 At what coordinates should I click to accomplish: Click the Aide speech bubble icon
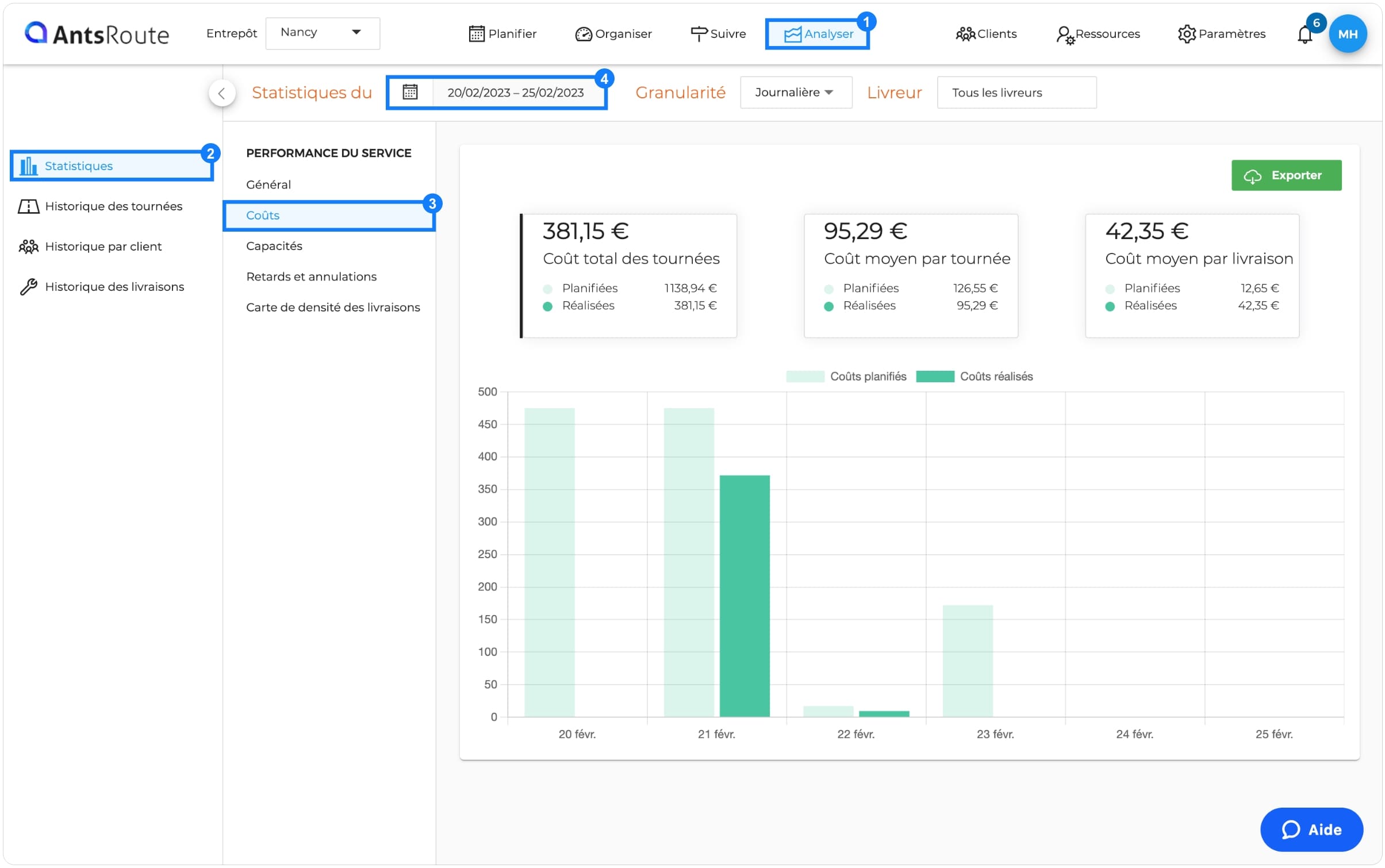[1290, 829]
